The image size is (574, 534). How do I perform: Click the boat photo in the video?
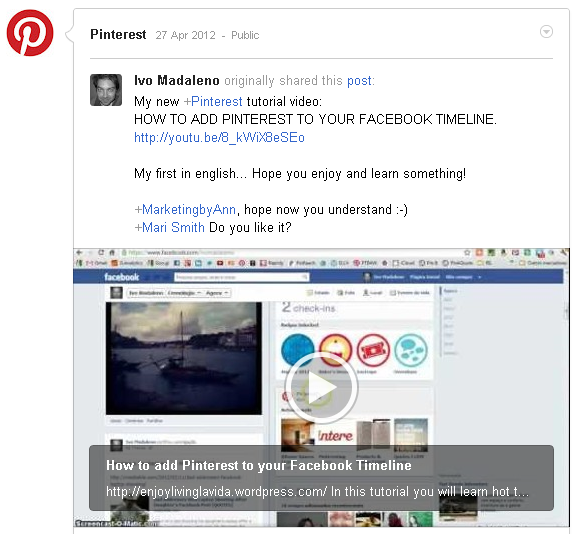(184, 358)
